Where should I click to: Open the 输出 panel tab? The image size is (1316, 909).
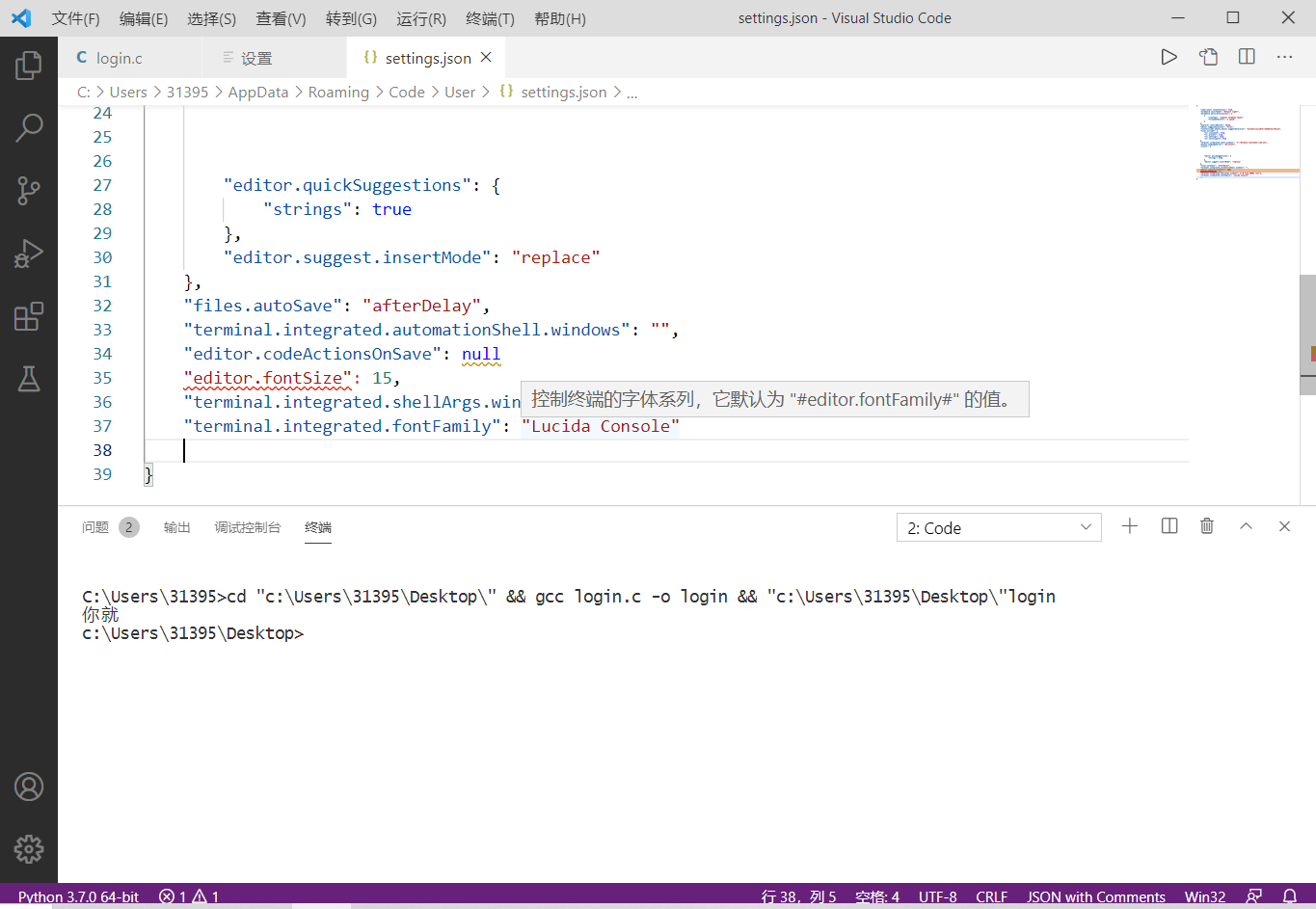pyautogui.click(x=176, y=527)
